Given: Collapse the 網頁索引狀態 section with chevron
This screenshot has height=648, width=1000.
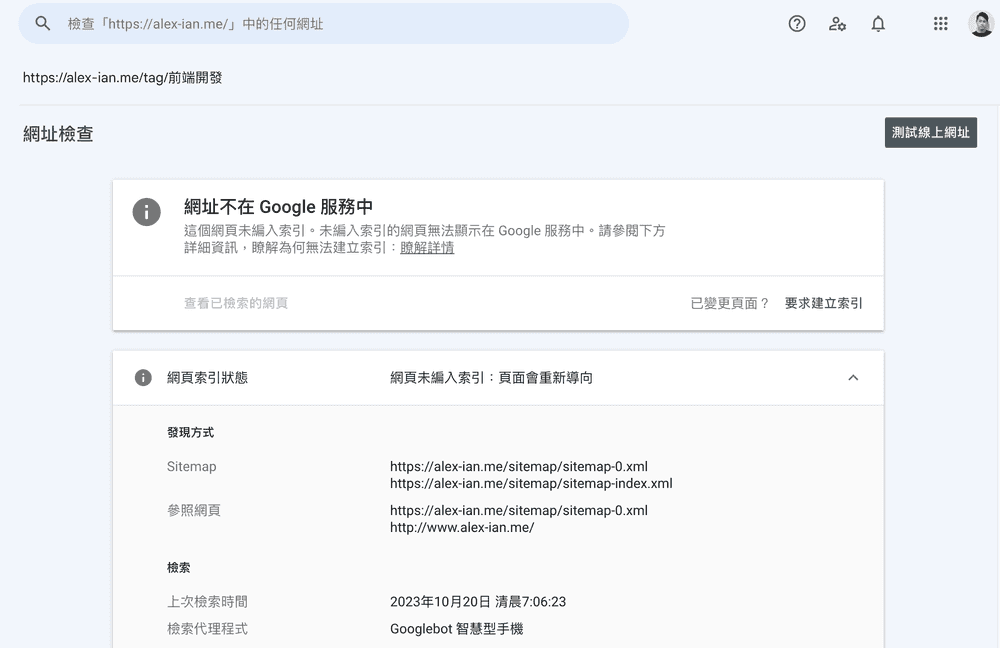Looking at the screenshot, I should pos(853,378).
